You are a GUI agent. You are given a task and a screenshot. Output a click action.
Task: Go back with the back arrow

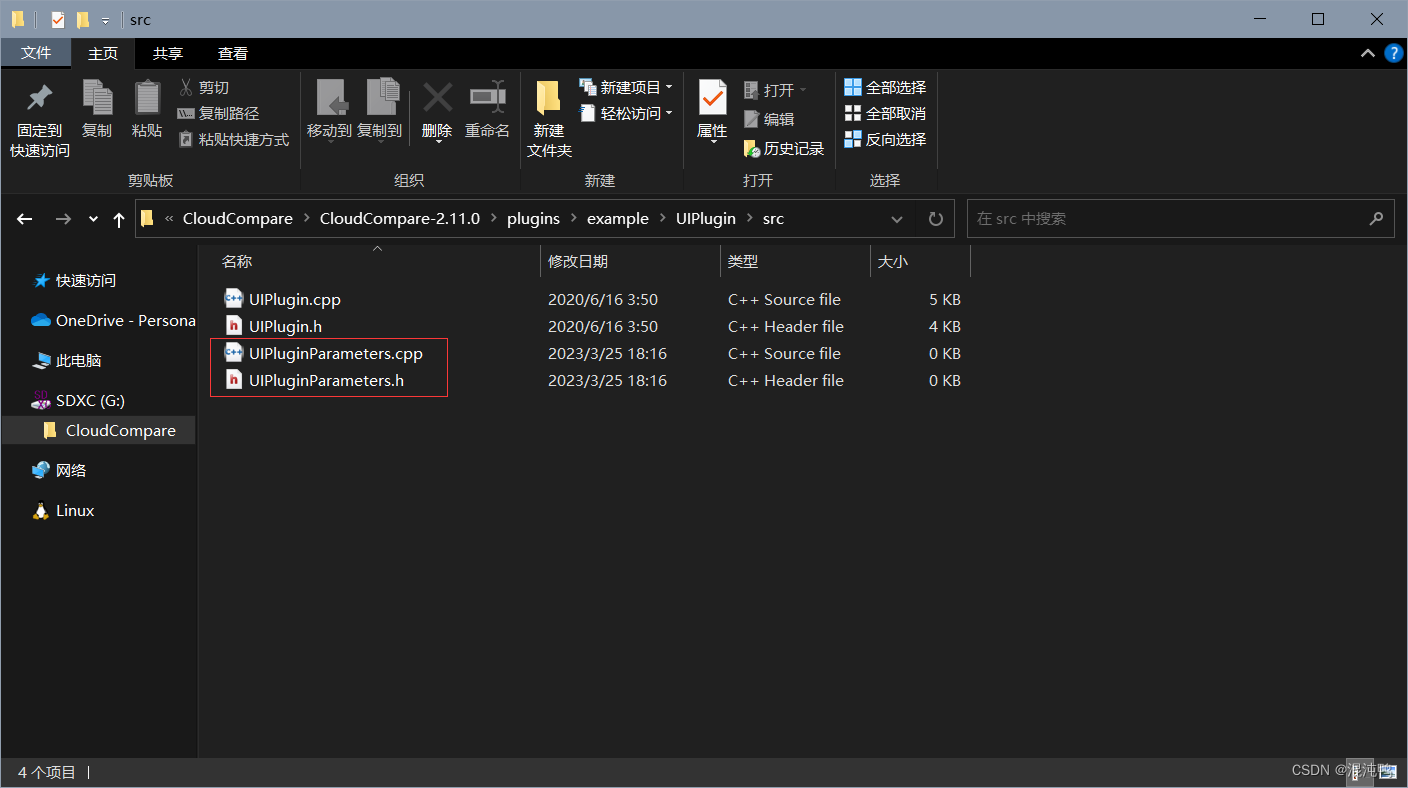[25, 219]
